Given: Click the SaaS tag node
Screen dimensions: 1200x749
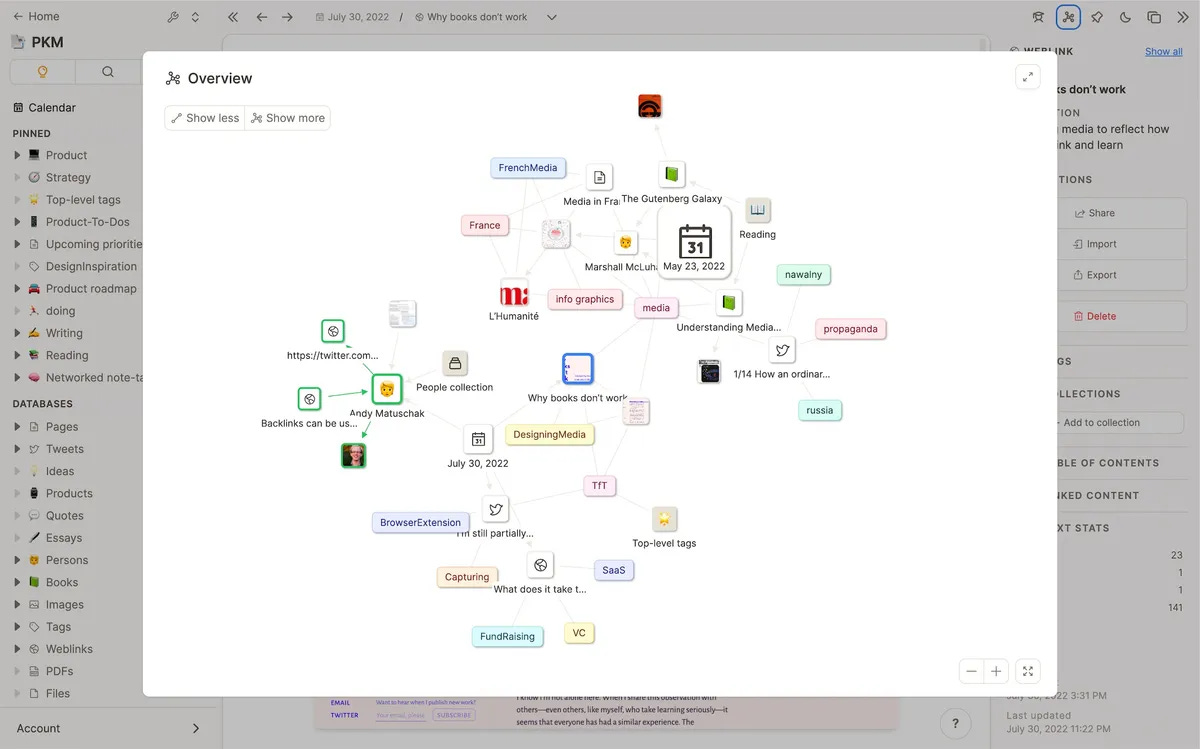Looking at the screenshot, I should tap(614, 570).
